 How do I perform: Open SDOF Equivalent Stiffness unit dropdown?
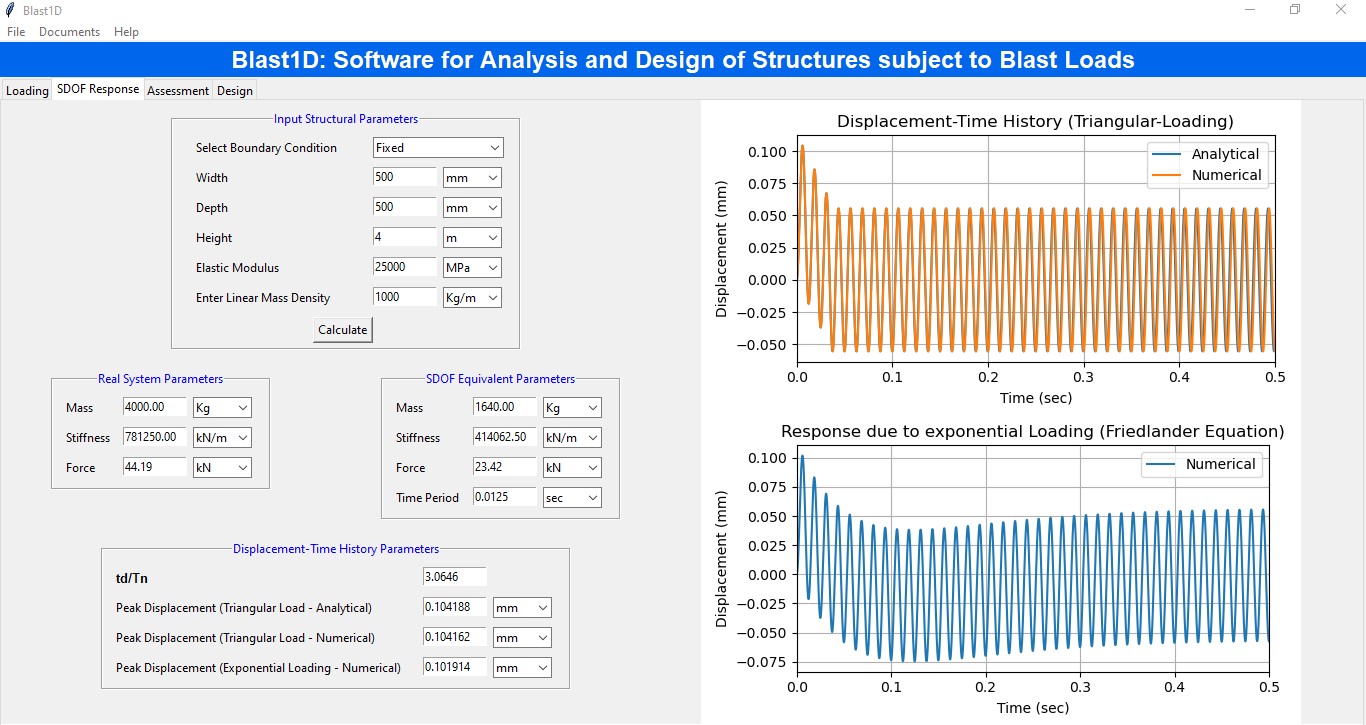coord(572,438)
